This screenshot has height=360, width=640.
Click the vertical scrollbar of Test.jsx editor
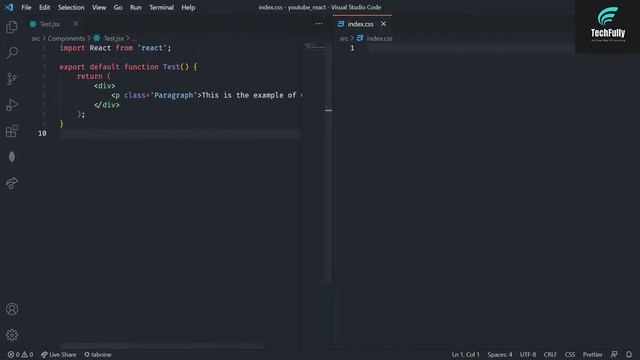point(329,162)
